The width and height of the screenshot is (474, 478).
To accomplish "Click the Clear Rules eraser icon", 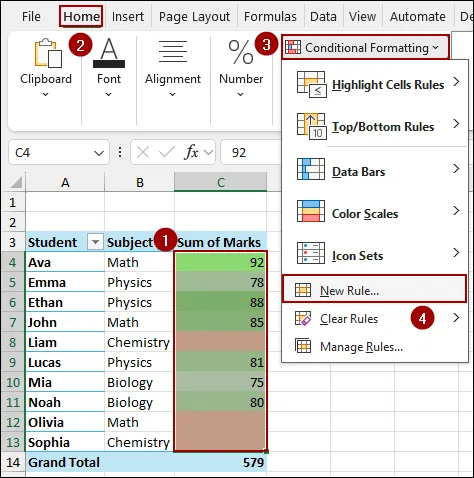I will point(303,318).
